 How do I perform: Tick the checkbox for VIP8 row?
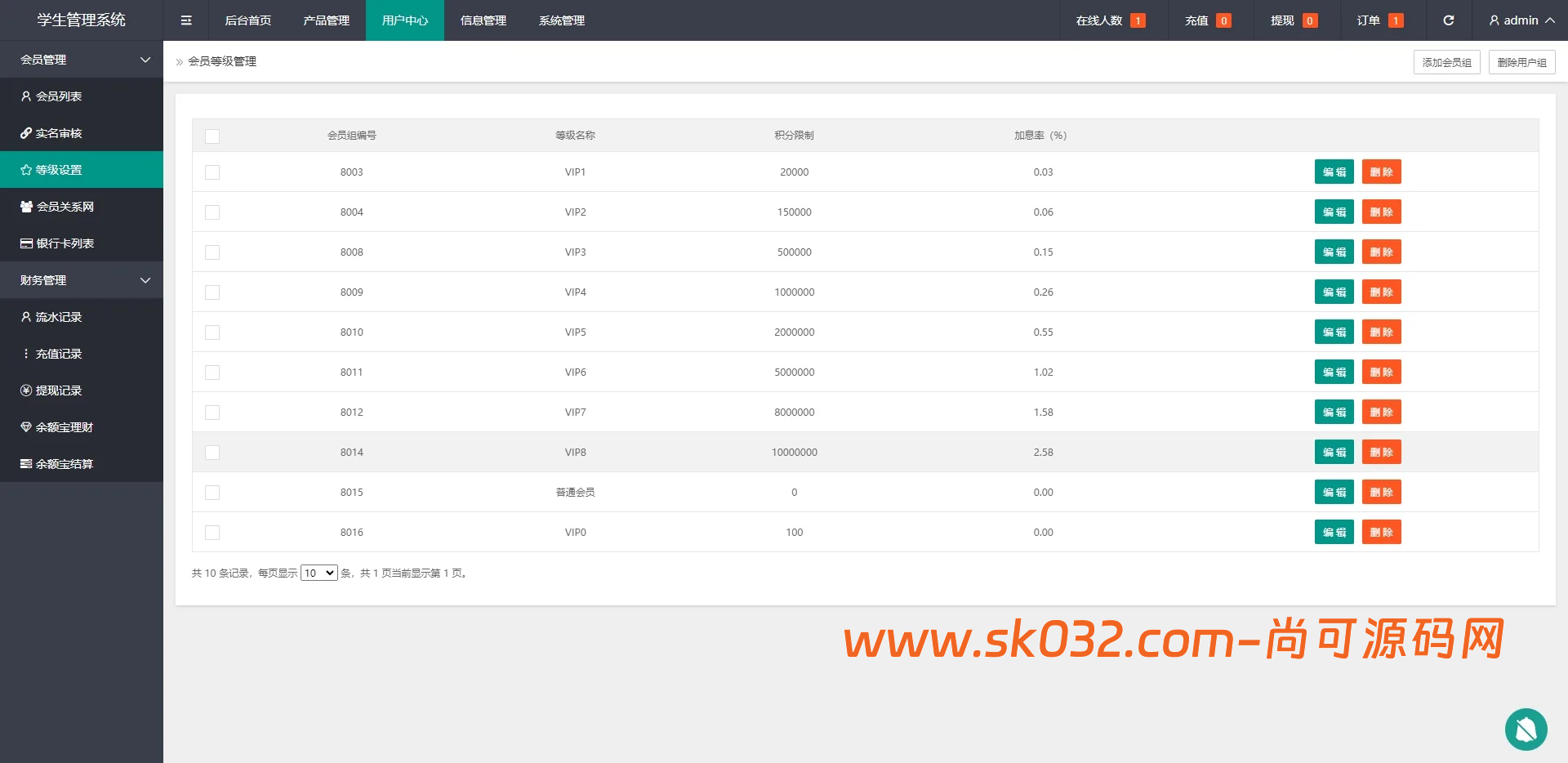pos(212,453)
